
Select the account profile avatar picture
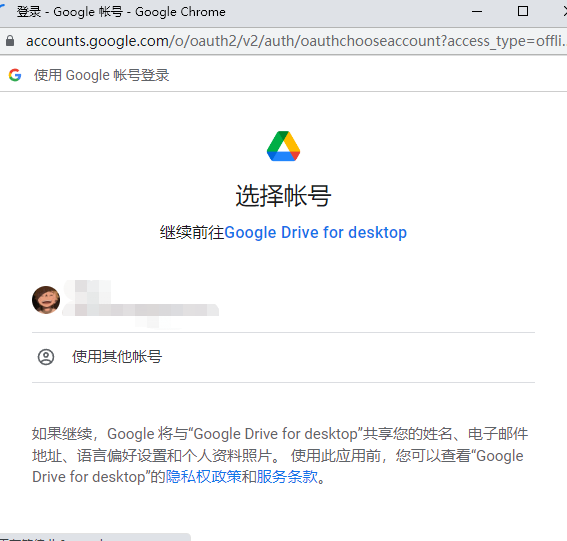tap(46, 300)
